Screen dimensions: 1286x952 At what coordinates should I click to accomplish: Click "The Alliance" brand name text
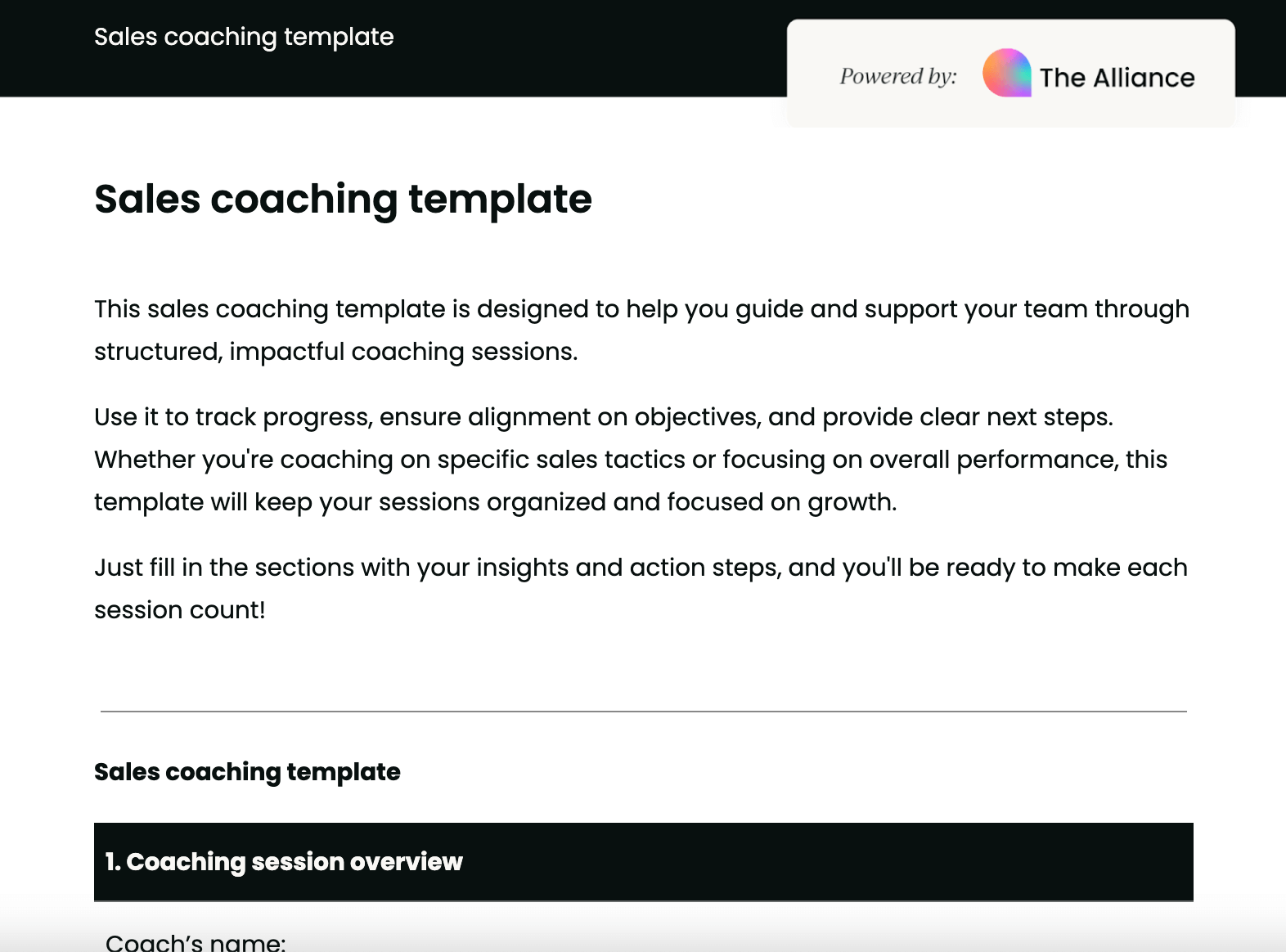(x=1117, y=78)
